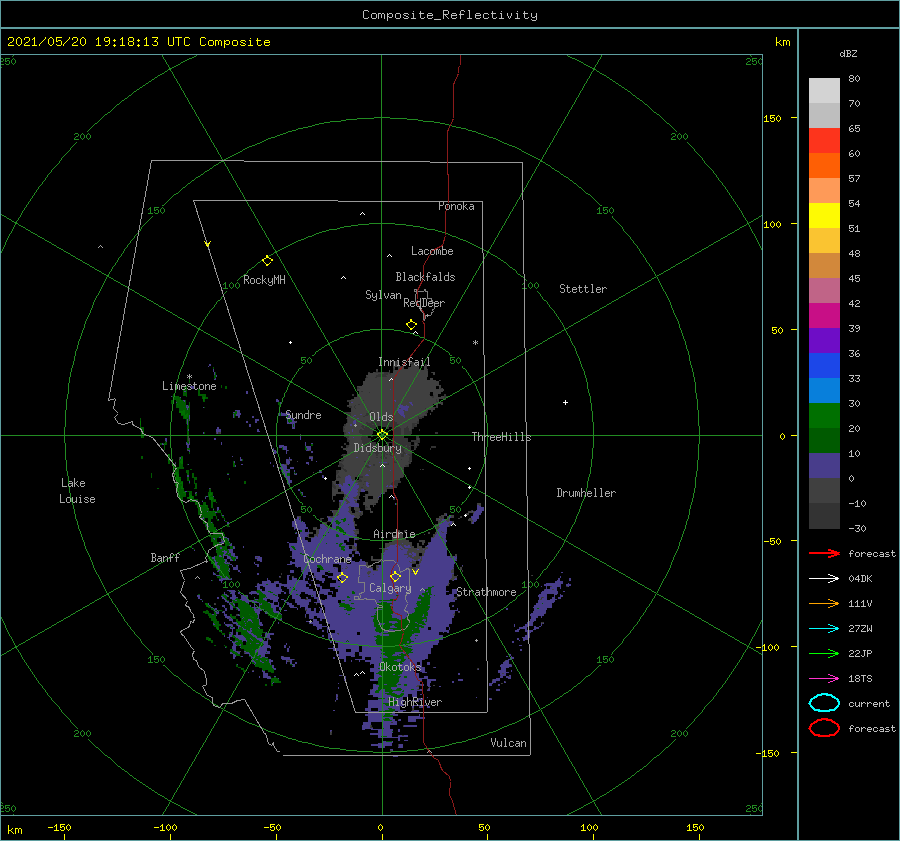Click the orange 111V arrow legend icon
900x841 pixels.
pos(824,603)
